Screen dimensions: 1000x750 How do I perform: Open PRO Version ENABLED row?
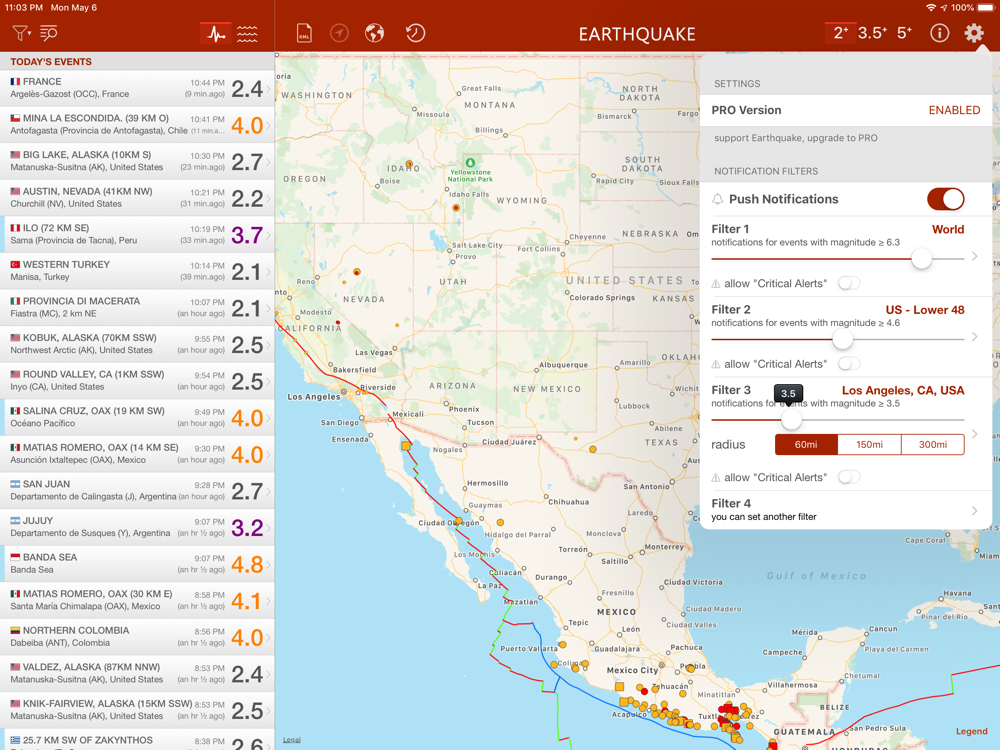click(846, 110)
